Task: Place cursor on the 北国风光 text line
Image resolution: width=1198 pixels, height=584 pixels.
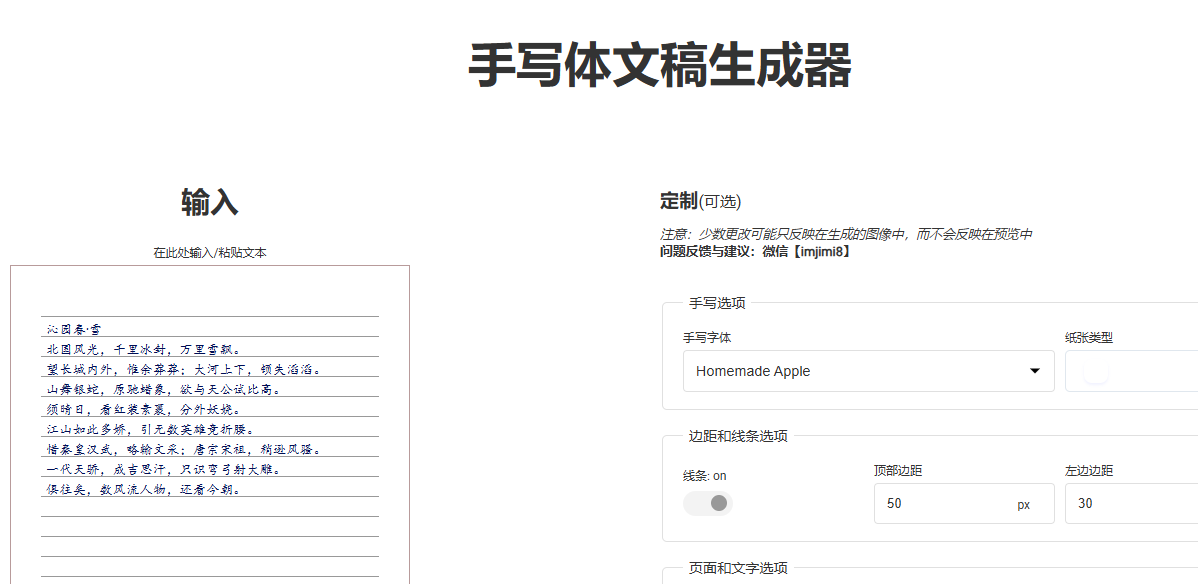Action: pyautogui.click(x=143, y=349)
